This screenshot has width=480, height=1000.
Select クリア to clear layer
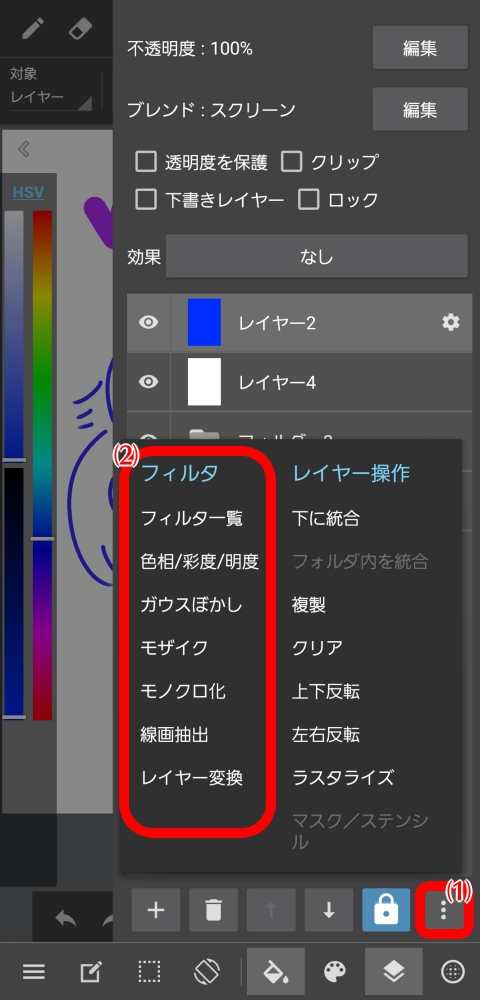point(317,648)
